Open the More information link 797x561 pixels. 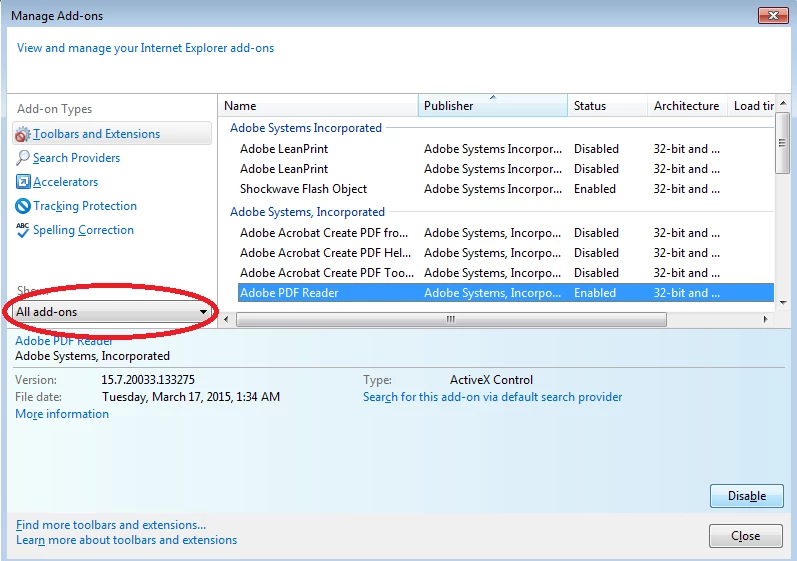62,414
